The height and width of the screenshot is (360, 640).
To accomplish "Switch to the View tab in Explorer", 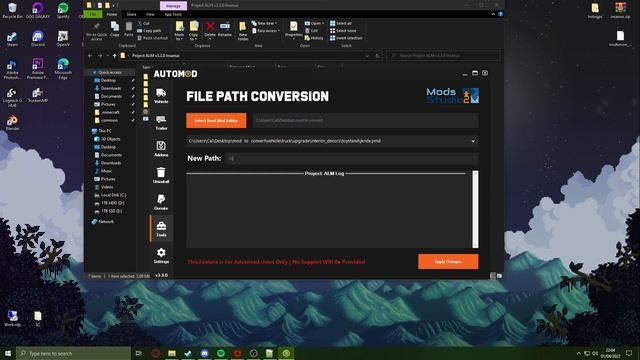I will [x=150, y=14].
